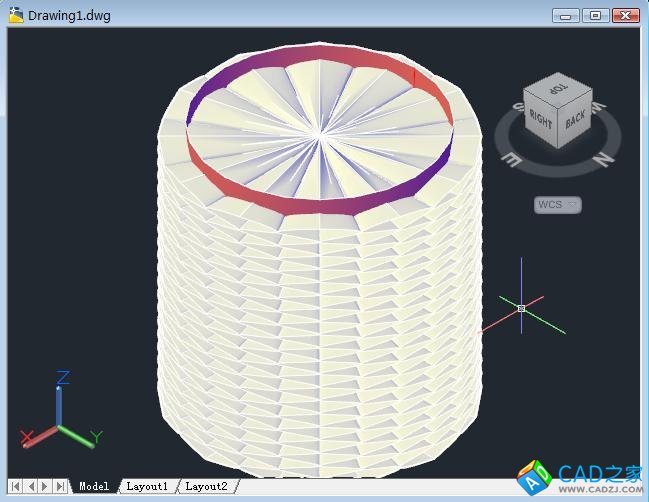Click the BACK face of the ViewCube
Image resolution: width=649 pixels, height=502 pixels.
coord(574,120)
